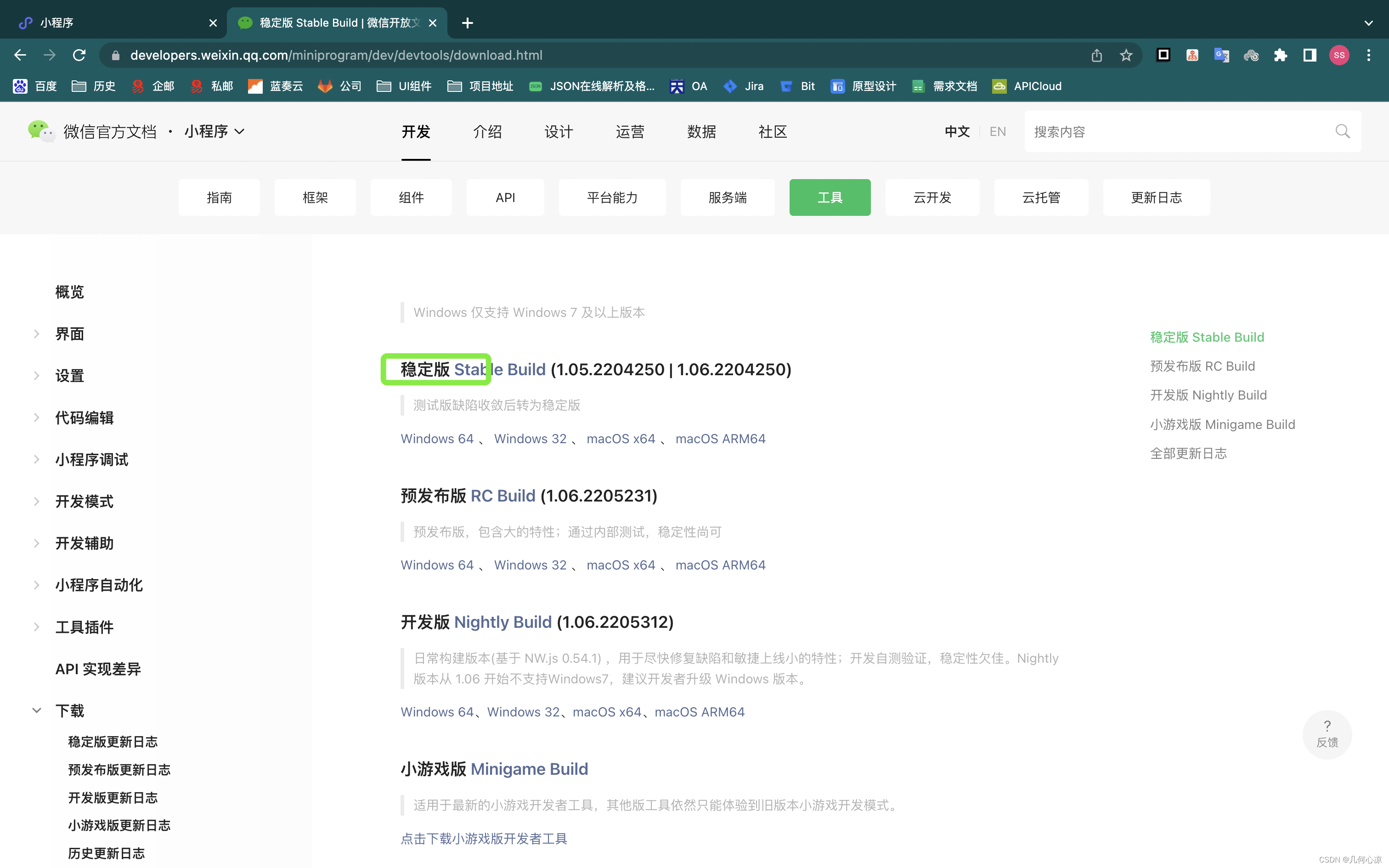The width and height of the screenshot is (1389, 868).
Task: Click the search magnifier icon
Action: click(1343, 131)
